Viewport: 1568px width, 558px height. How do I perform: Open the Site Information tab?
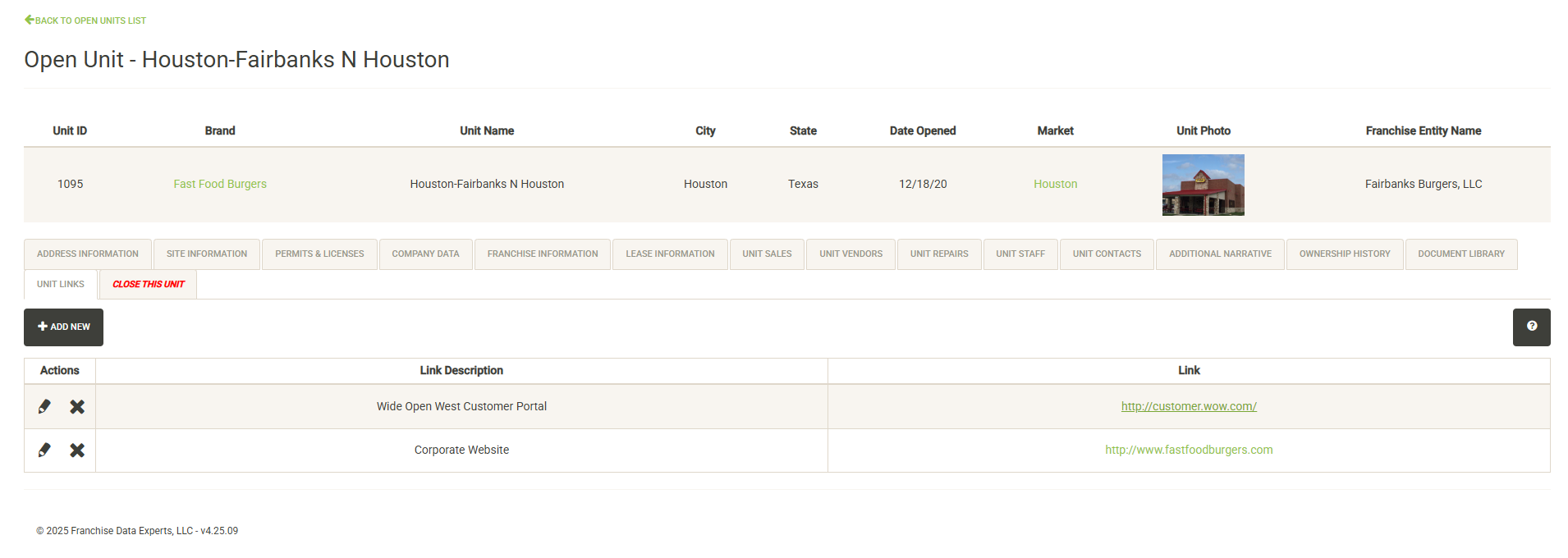(x=207, y=254)
